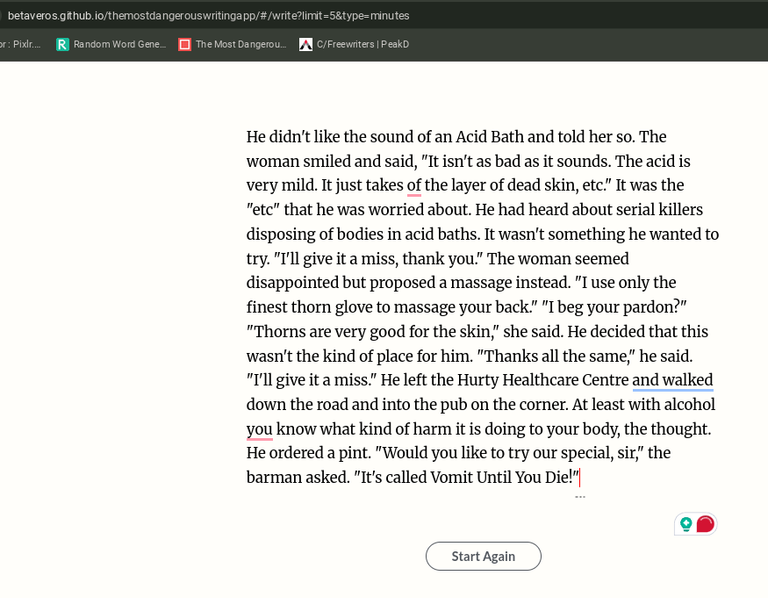768x598 pixels.
Task: Click the green Grammarly lightbulb icon
Action: point(686,524)
